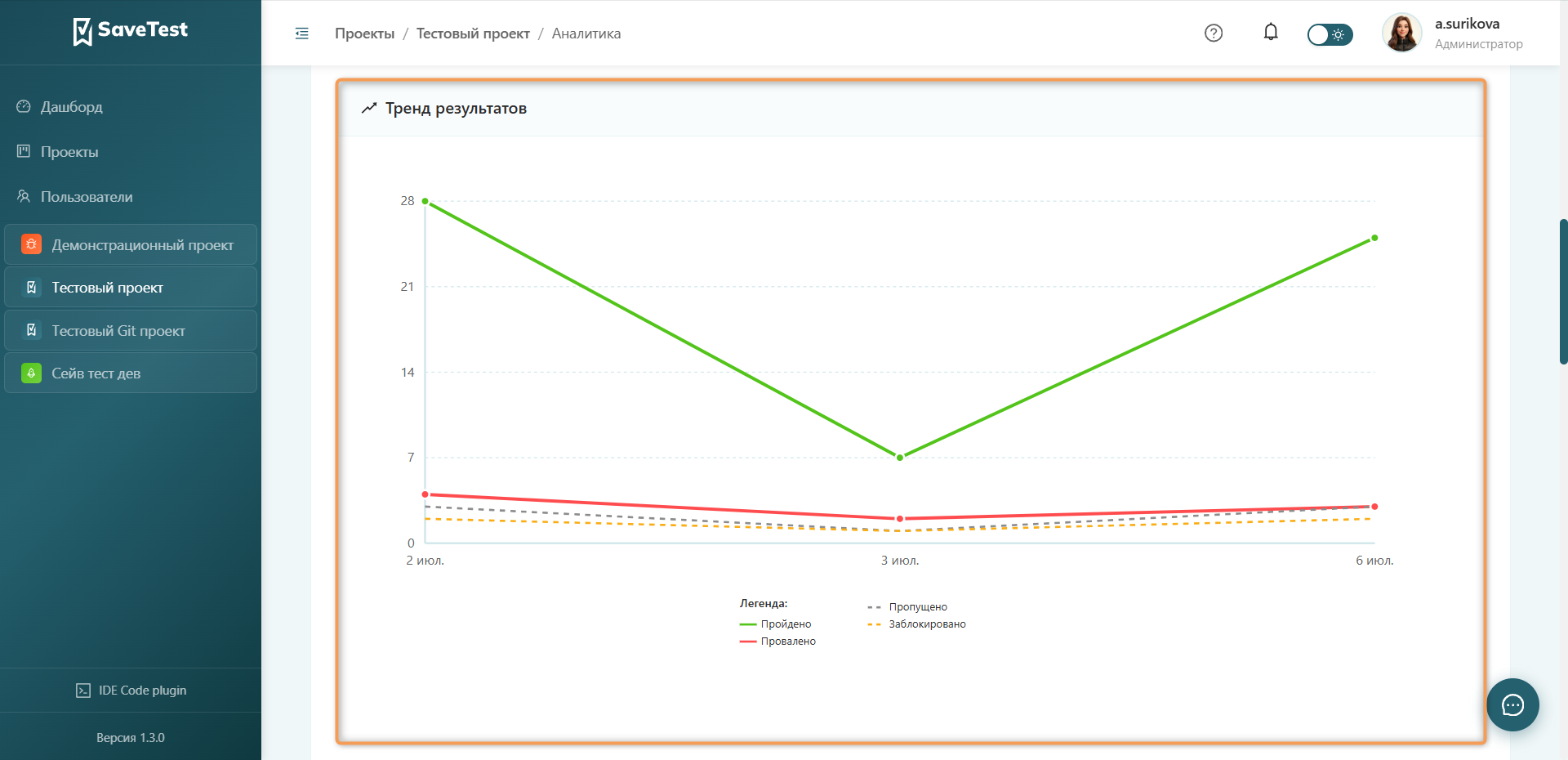This screenshot has height=760, width=1568.
Task: Click the green Сейв тест дев icon
Action: click(x=31, y=373)
